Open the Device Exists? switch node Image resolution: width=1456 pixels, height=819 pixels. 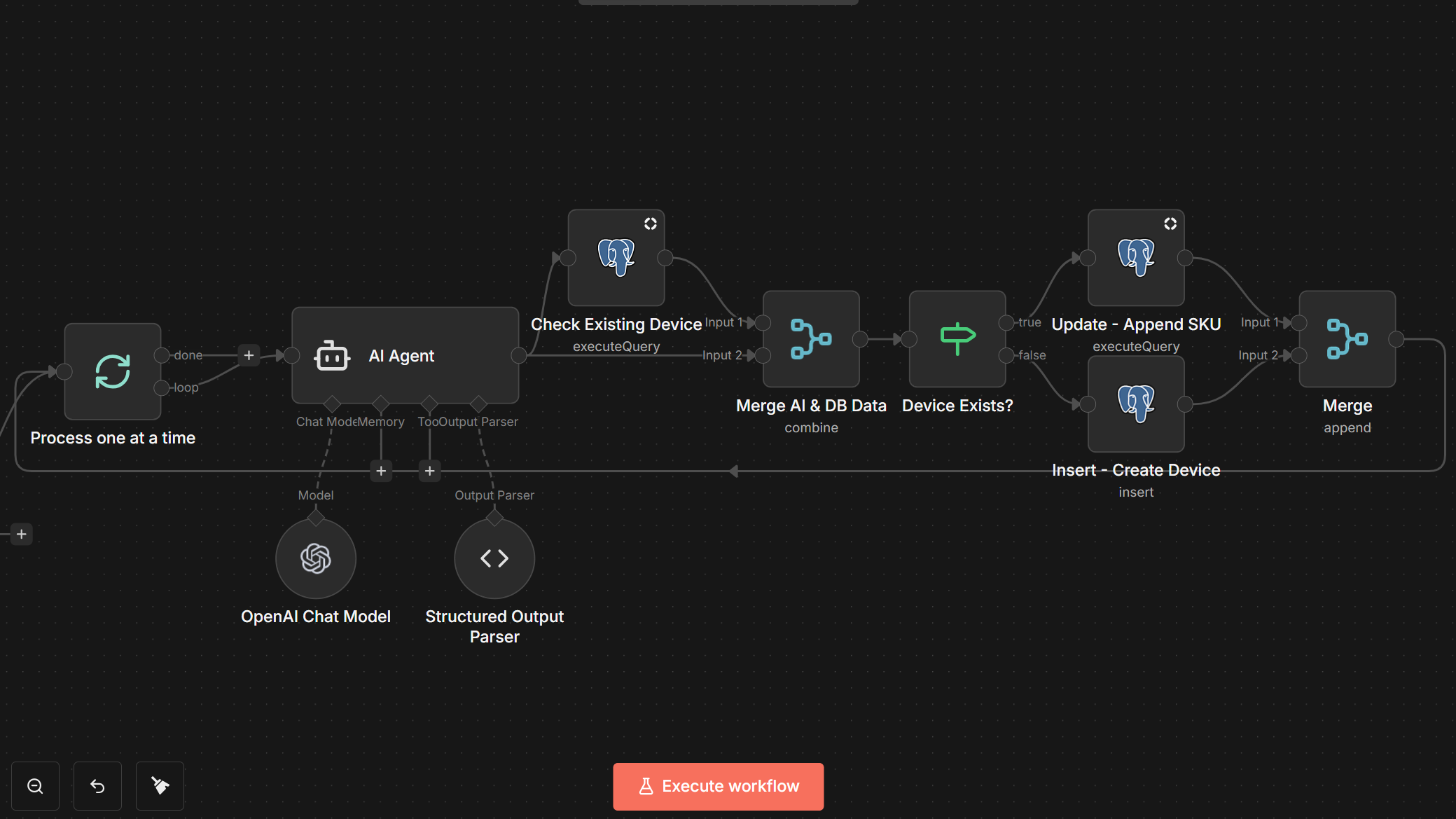pos(957,339)
